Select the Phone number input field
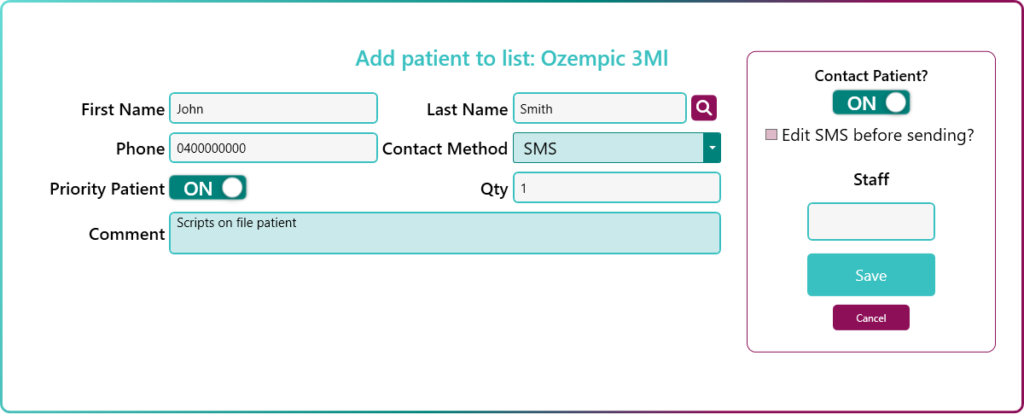The height and width of the screenshot is (414, 1024). (x=273, y=148)
